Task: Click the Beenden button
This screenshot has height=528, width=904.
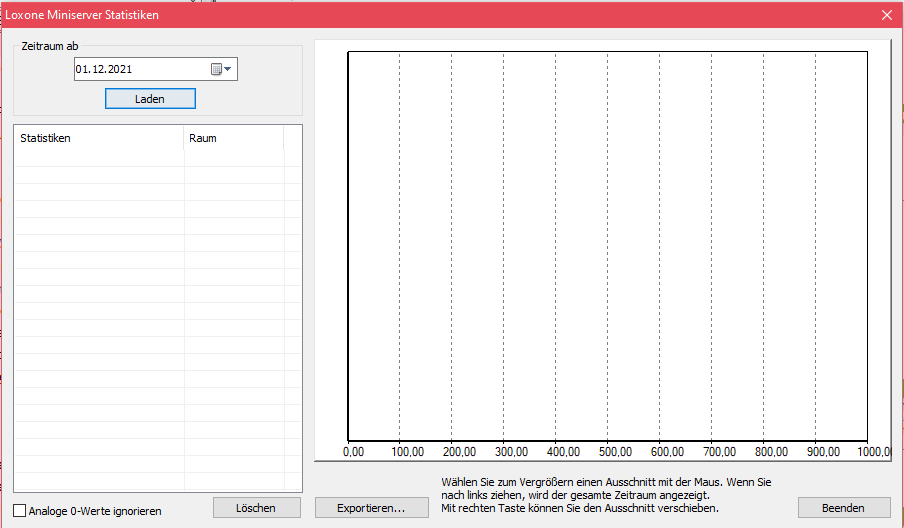Action: coord(843,508)
